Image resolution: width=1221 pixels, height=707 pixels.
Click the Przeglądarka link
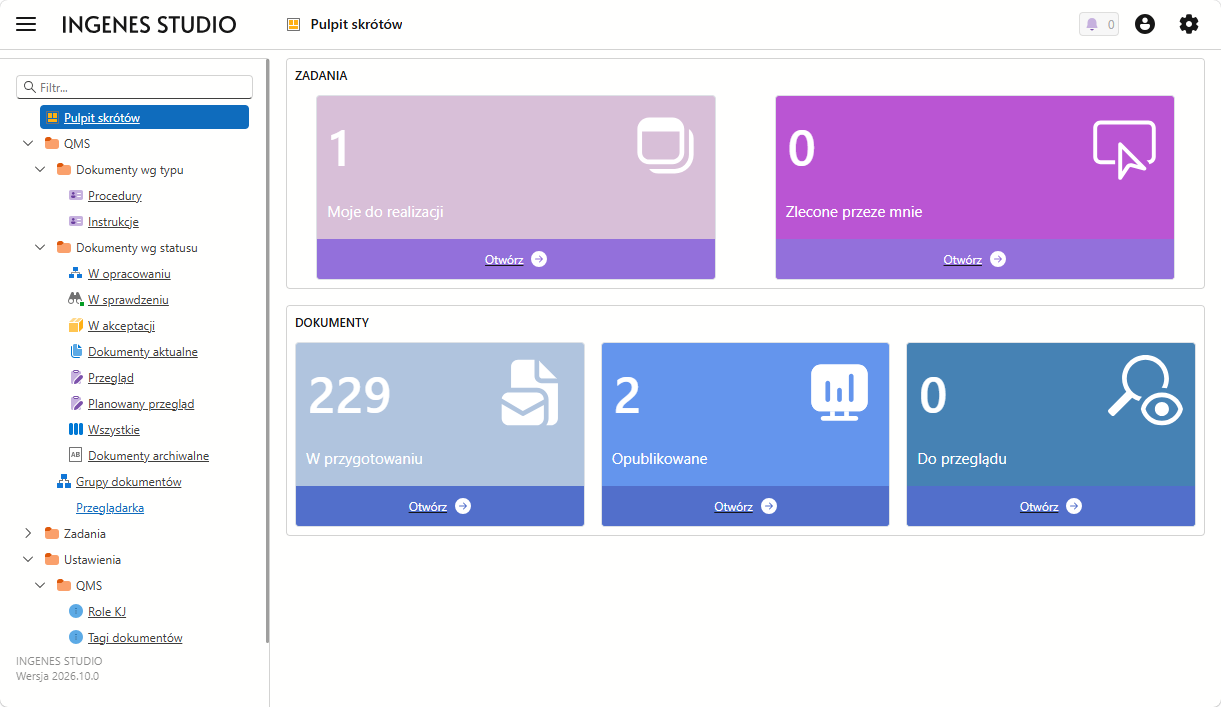(x=110, y=508)
